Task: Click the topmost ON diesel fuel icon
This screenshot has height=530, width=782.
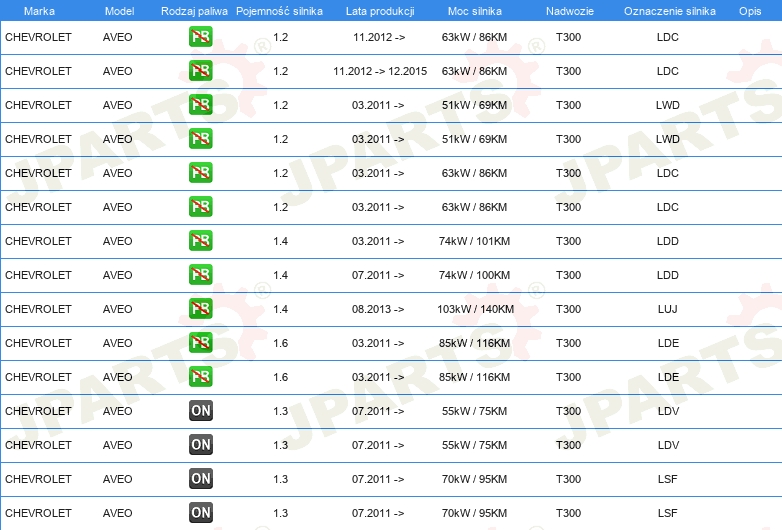Action: (x=200, y=411)
